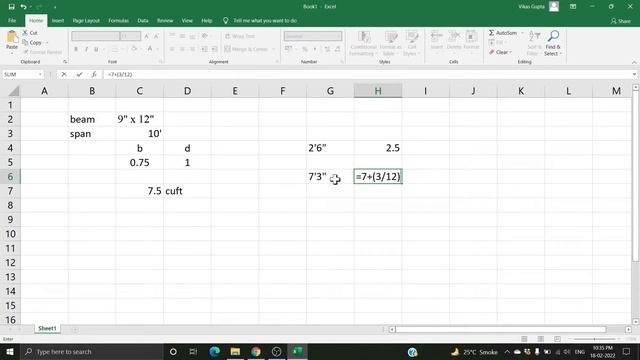Click the Cut scissors button
This screenshot has width=640, height=360.
30,33
